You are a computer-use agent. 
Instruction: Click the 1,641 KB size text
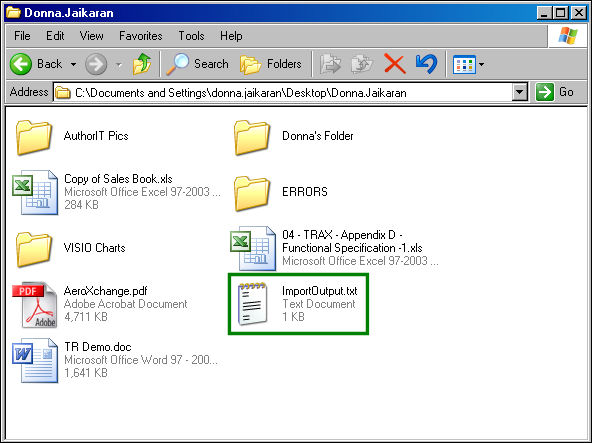pyautogui.click(x=86, y=373)
